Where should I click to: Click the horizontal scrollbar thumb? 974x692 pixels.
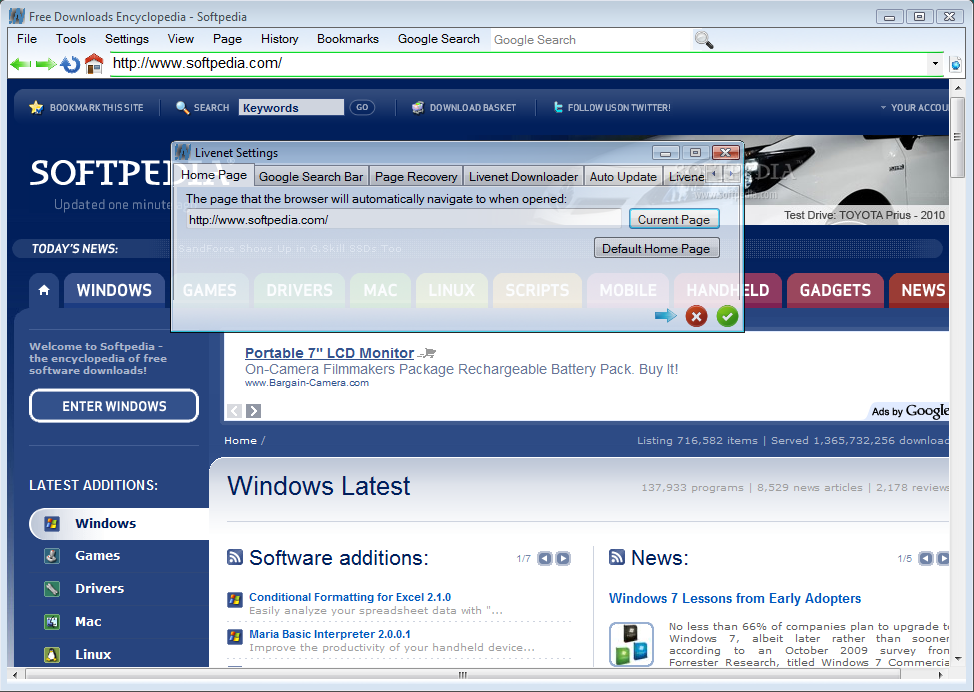click(463, 675)
